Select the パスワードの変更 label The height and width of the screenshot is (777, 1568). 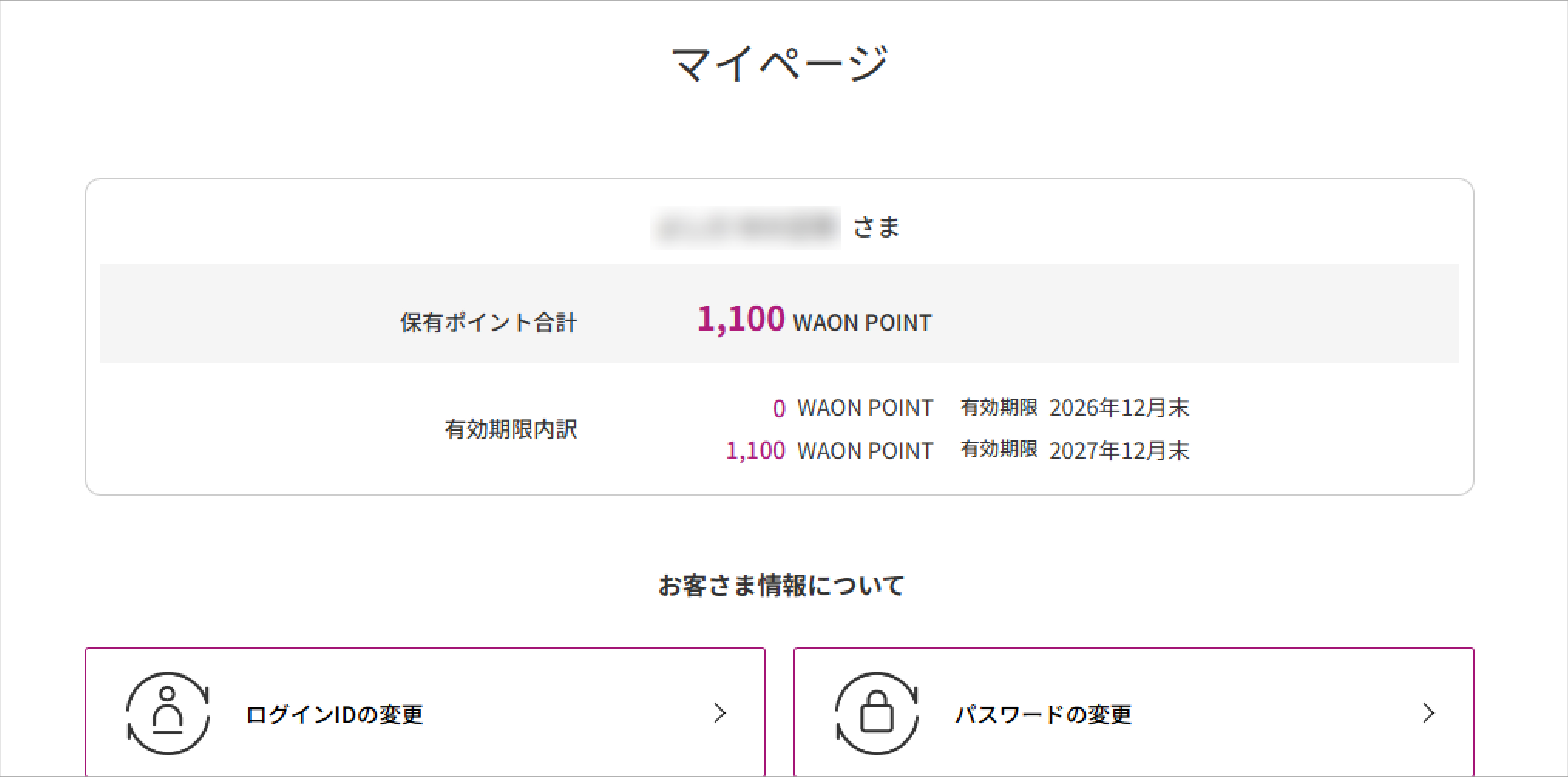coord(1043,714)
